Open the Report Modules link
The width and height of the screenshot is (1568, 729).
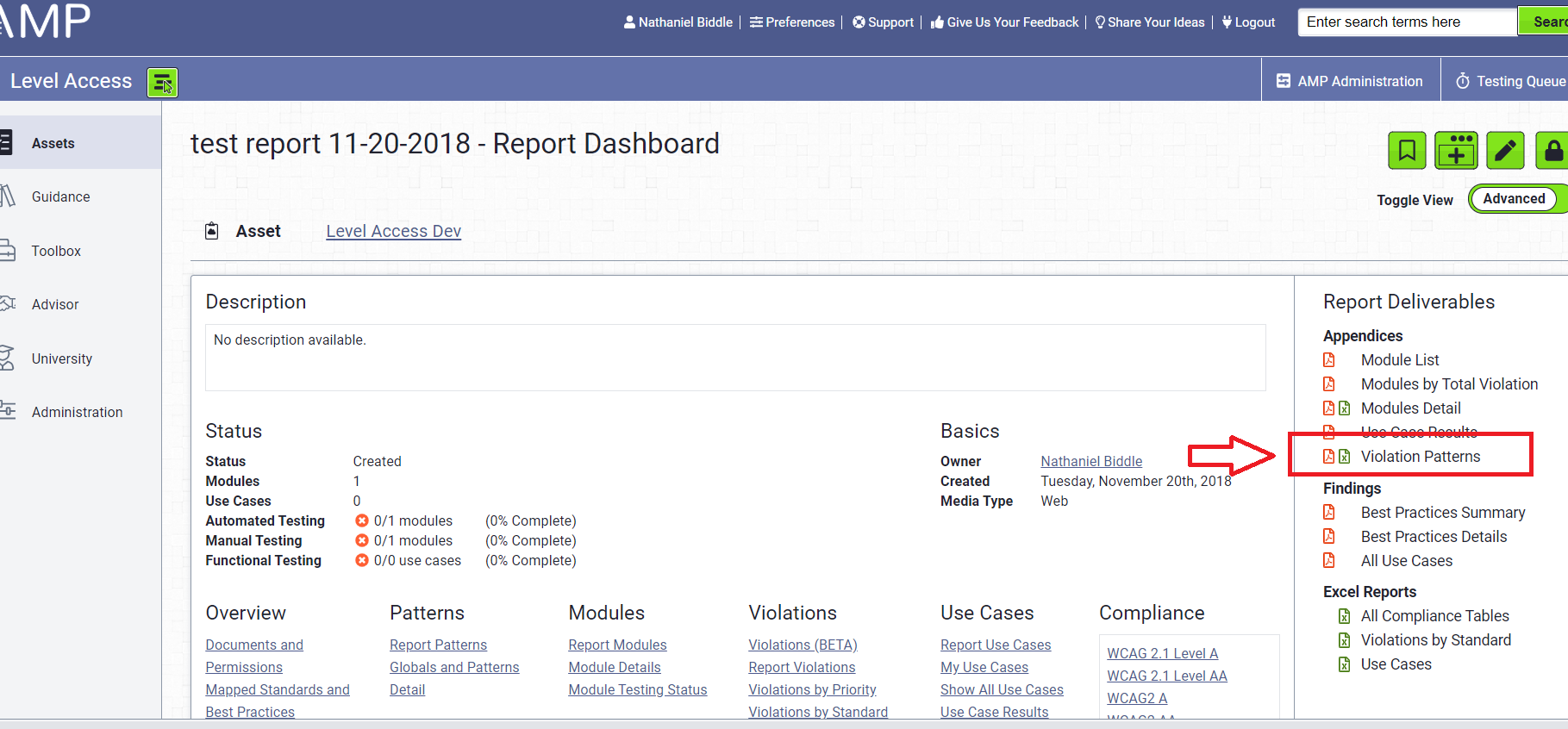point(617,645)
